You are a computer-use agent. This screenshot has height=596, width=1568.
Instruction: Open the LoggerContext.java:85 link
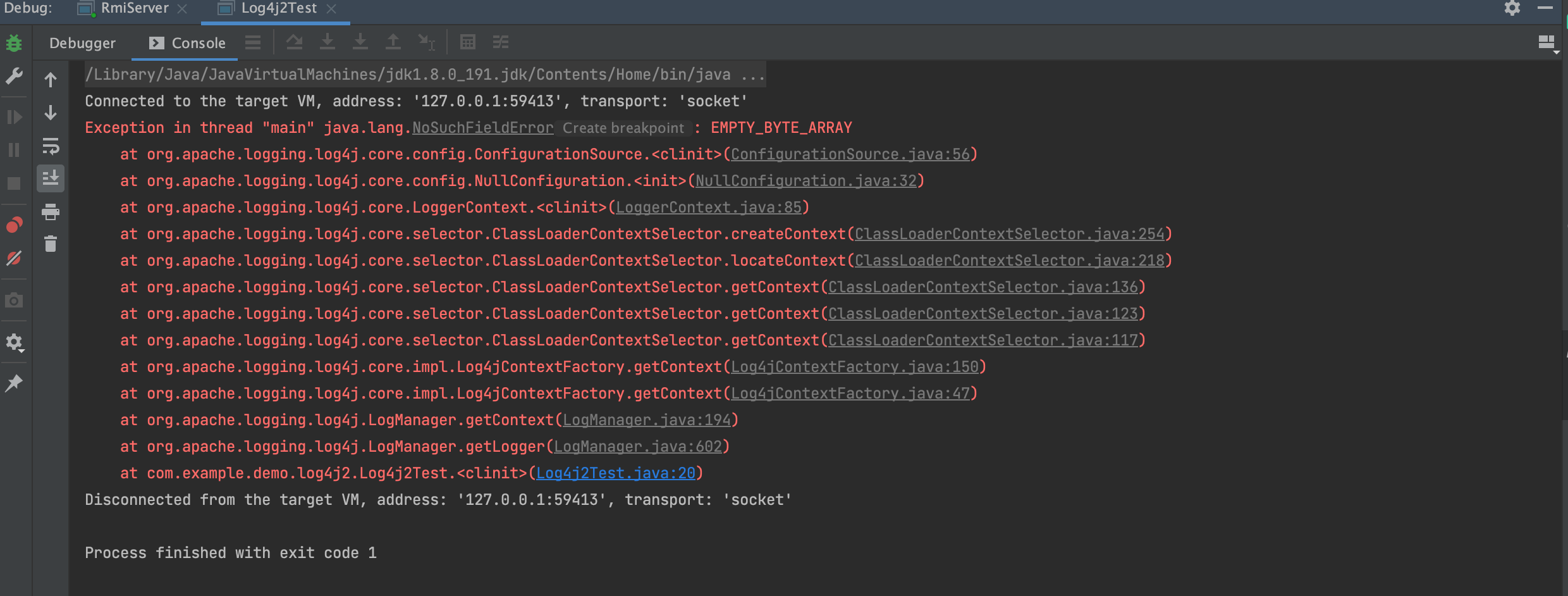[709, 208]
